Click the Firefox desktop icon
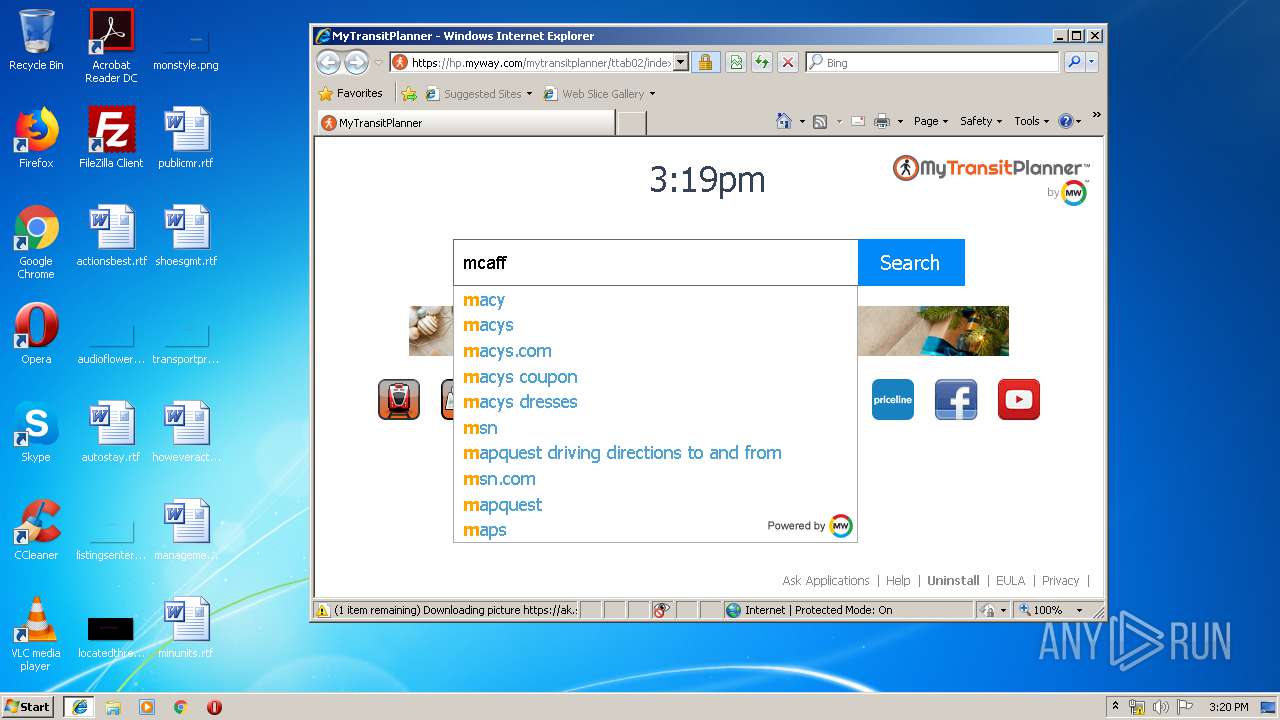Image resolution: width=1280 pixels, height=720 pixels. (x=36, y=138)
